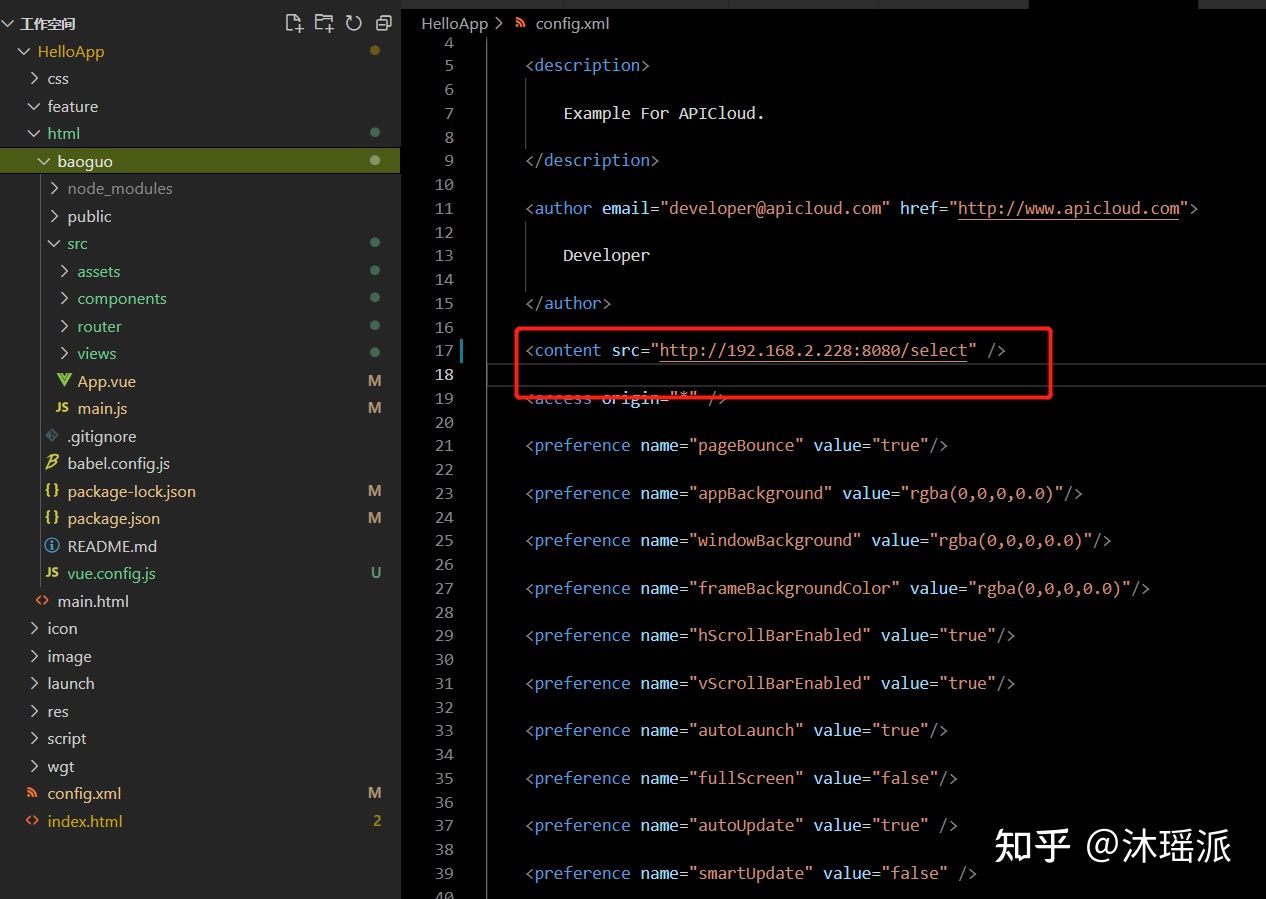
Task: Collapse the baoguo folder
Action: [x=45, y=161]
